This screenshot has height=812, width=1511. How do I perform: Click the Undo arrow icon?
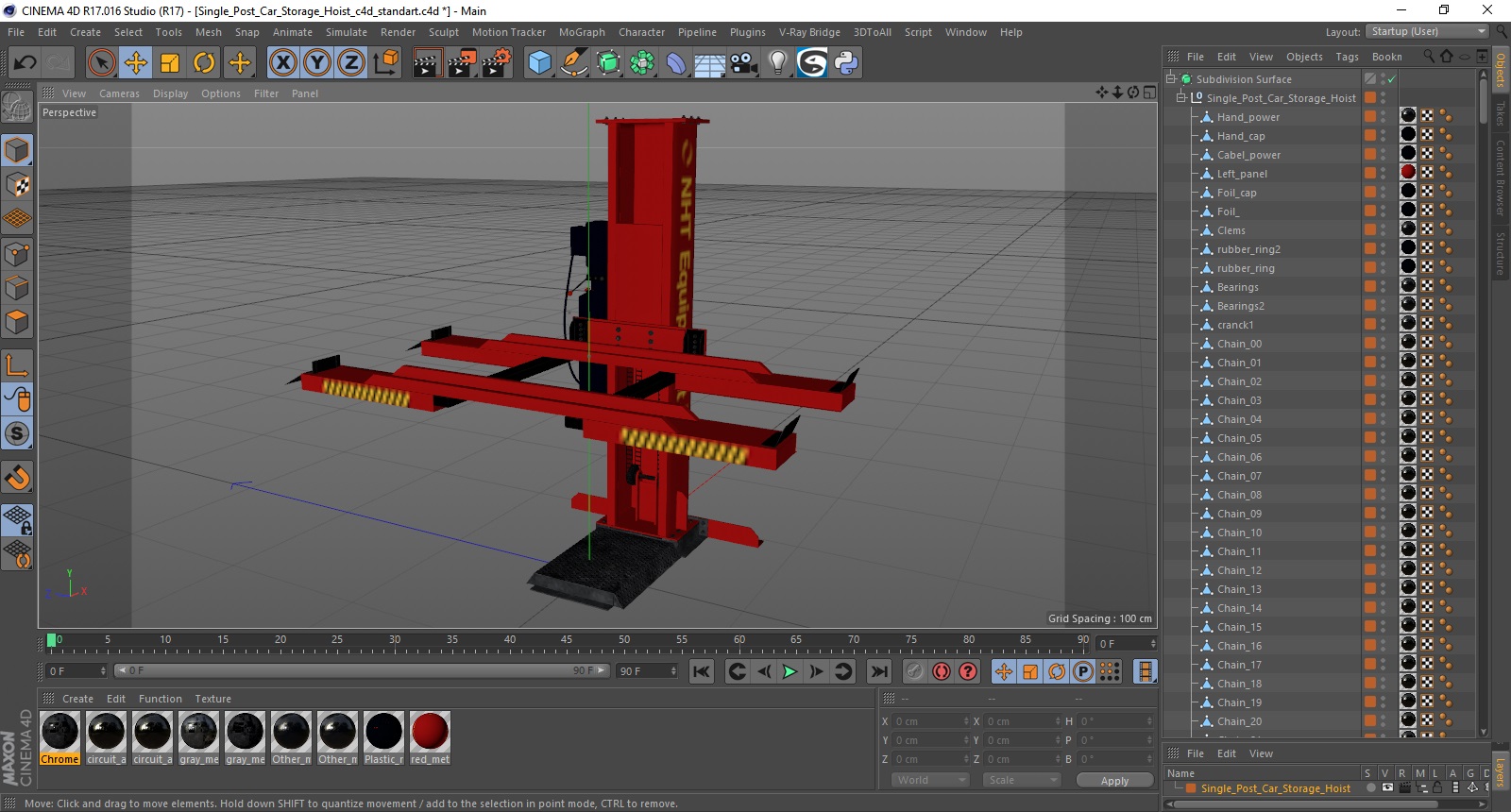(25, 63)
